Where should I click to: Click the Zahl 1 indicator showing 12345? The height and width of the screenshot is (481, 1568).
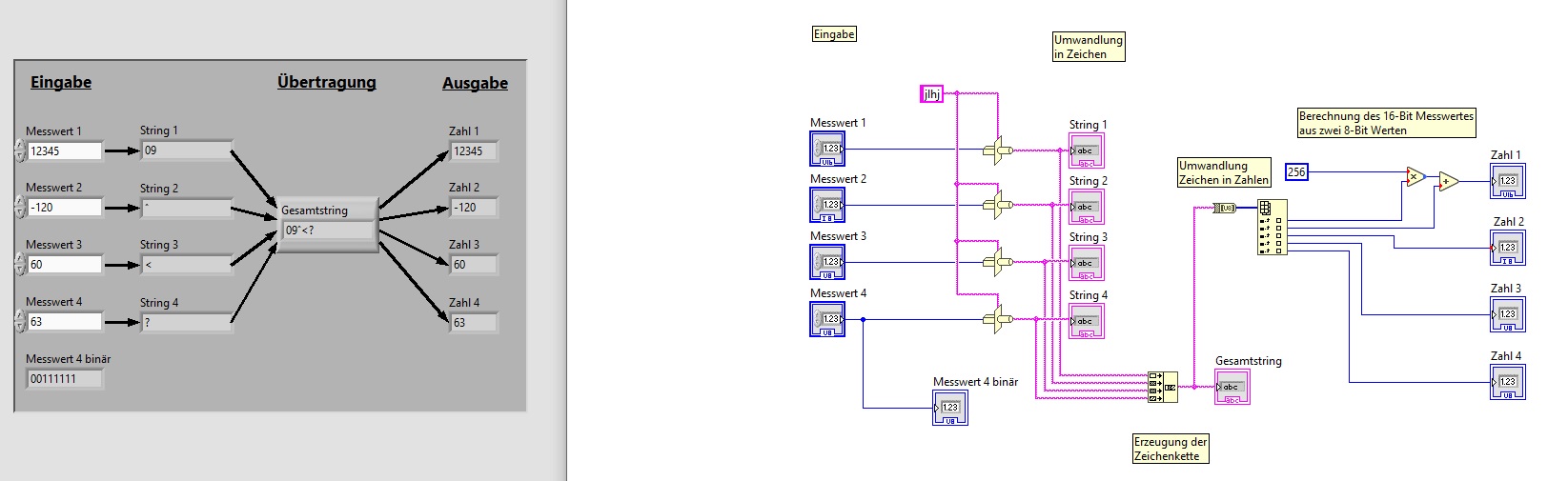(473, 150)
